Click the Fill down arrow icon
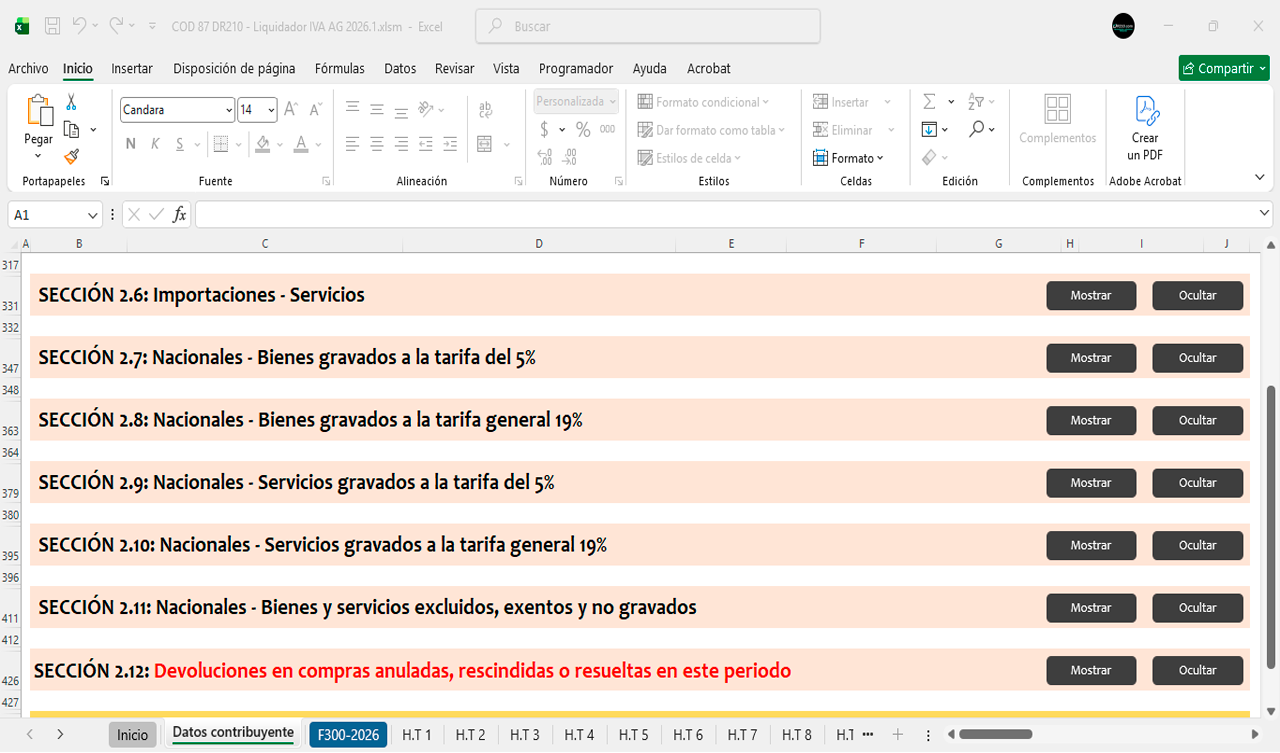Image resolution: width=1280 pixels, height=753 pixels. tap(929, 129)
